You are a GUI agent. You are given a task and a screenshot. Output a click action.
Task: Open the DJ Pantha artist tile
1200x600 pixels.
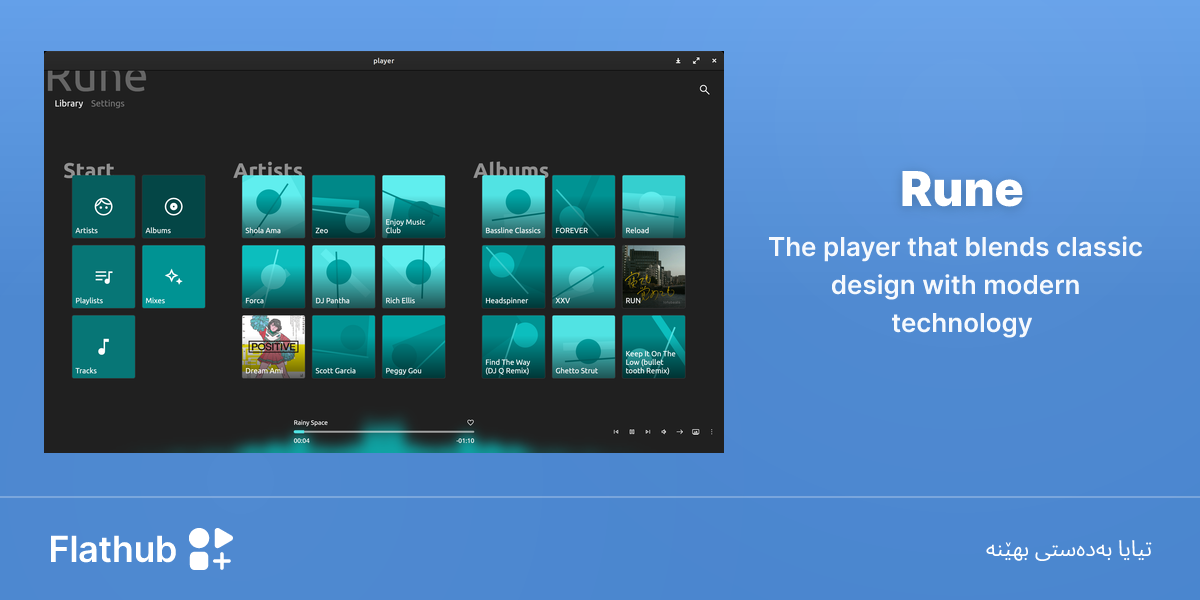344,277
